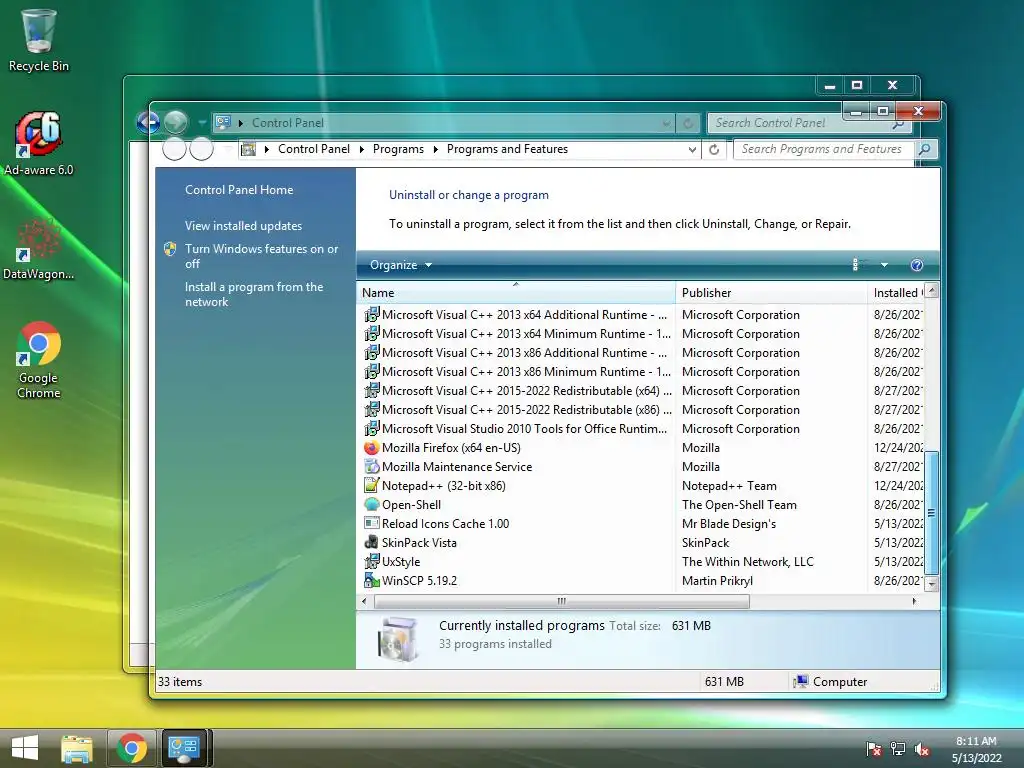This screenshot has height=768, width=1024.
Task: Click the back button in the rear Control Panel window
Action: point(148,122)
